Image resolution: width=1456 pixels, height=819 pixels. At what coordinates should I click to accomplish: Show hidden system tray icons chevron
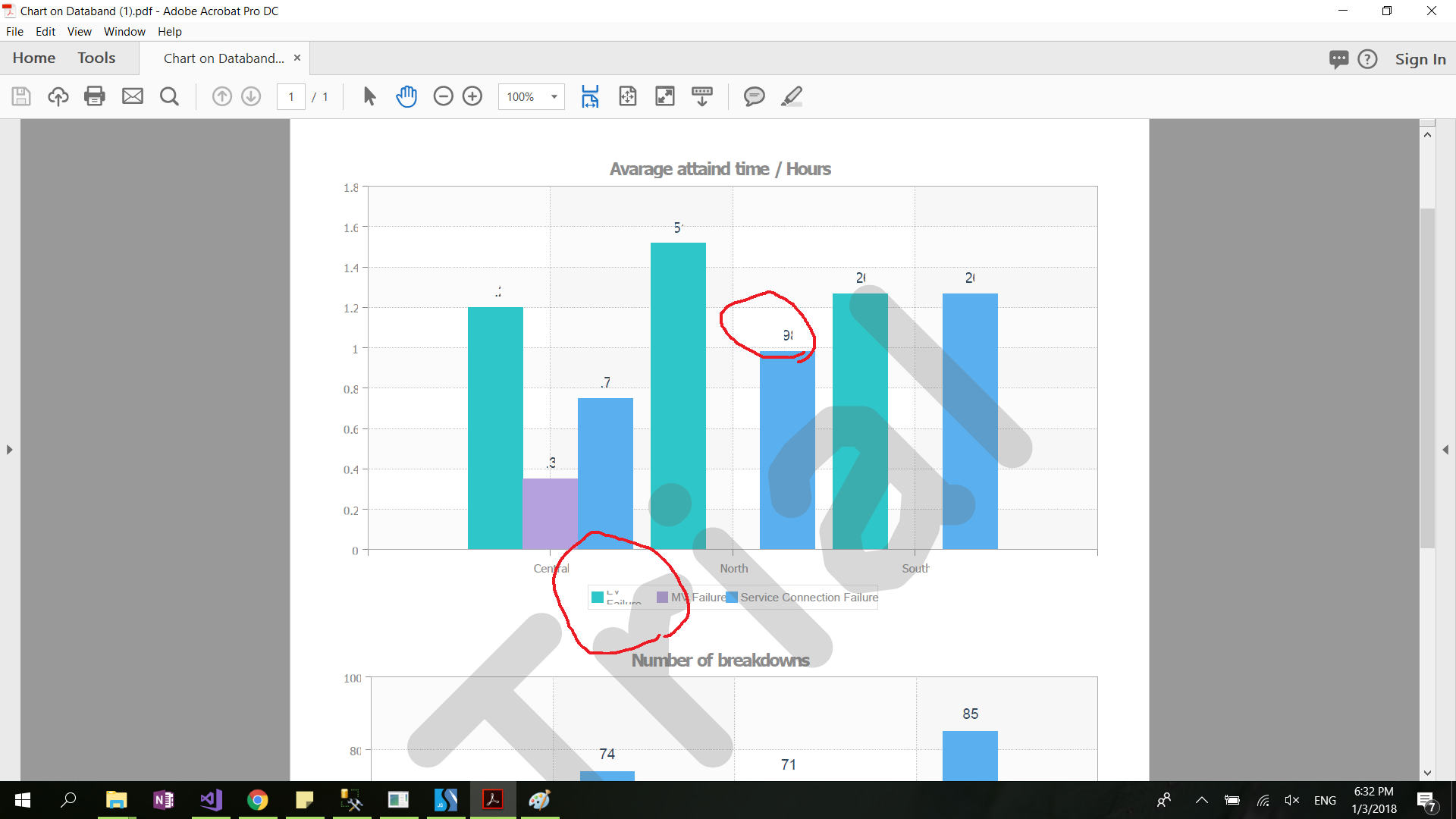(1202, 800)
